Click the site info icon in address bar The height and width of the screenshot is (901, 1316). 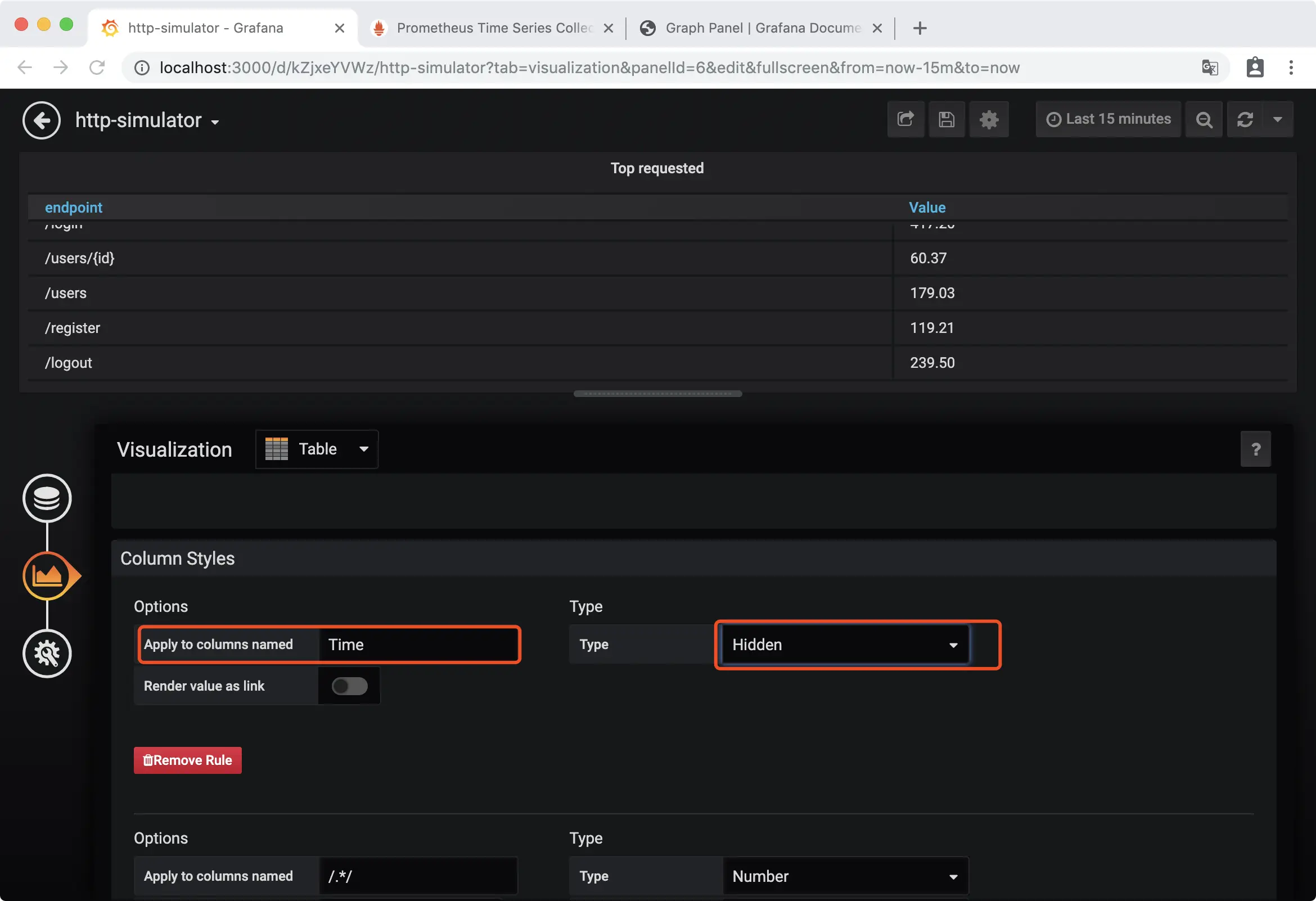(142, 67)
